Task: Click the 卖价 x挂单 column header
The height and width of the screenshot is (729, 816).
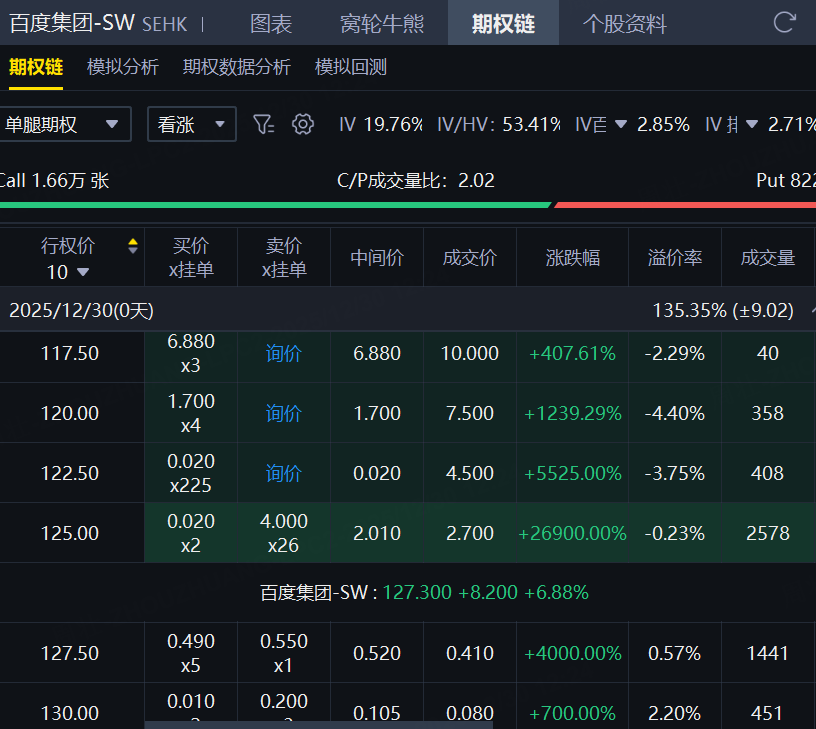Action: pos(284,258)
